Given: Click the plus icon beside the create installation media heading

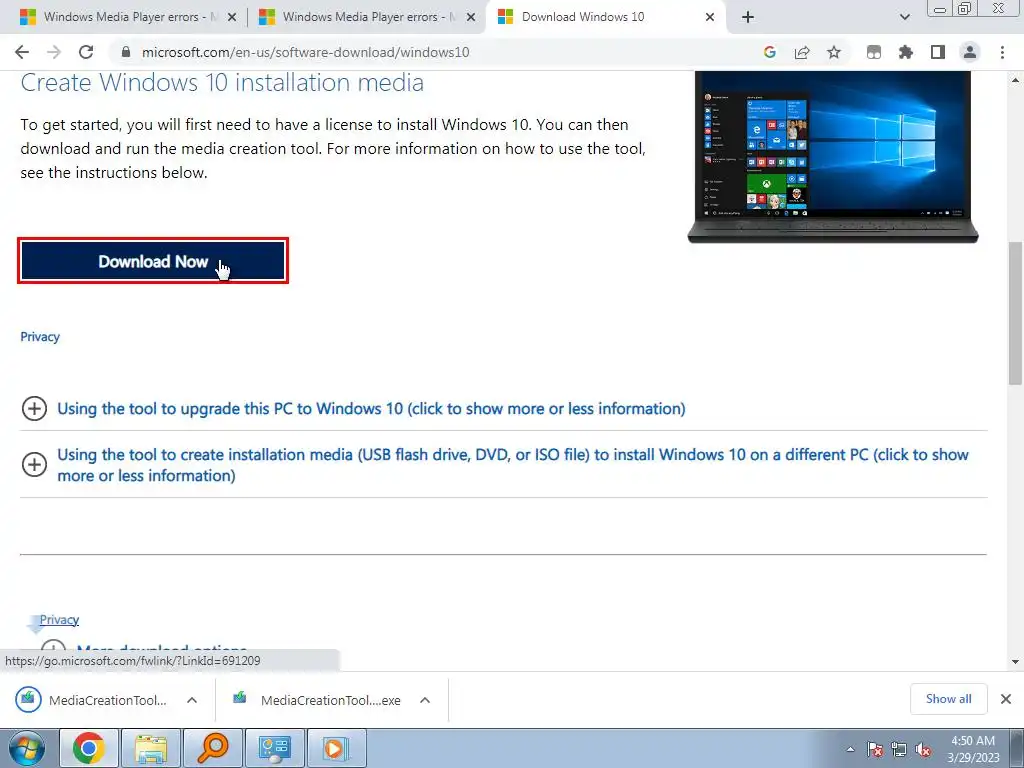Looking at the screenshot, I should coord(35,464).
